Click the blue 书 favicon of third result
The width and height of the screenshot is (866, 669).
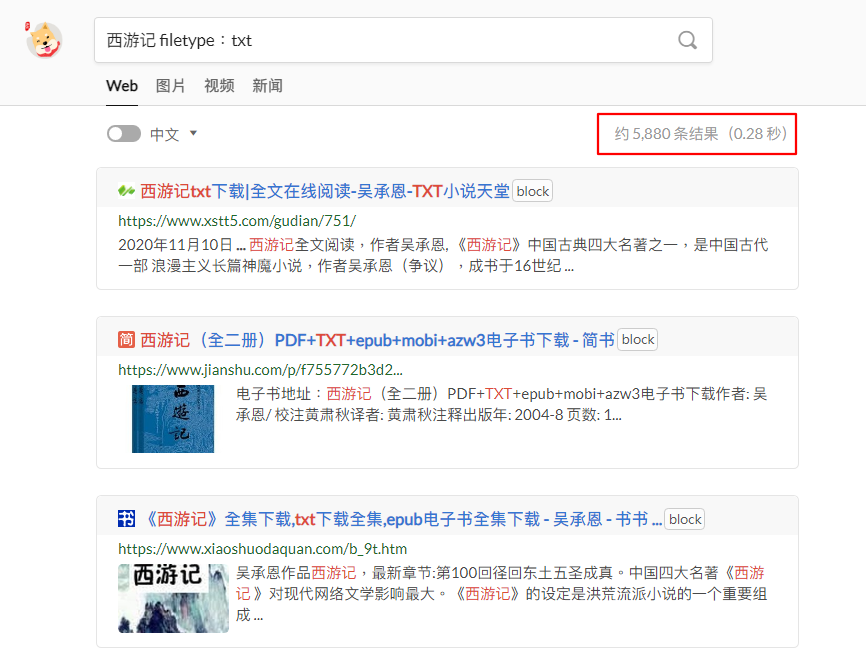(x=126, y=519)
